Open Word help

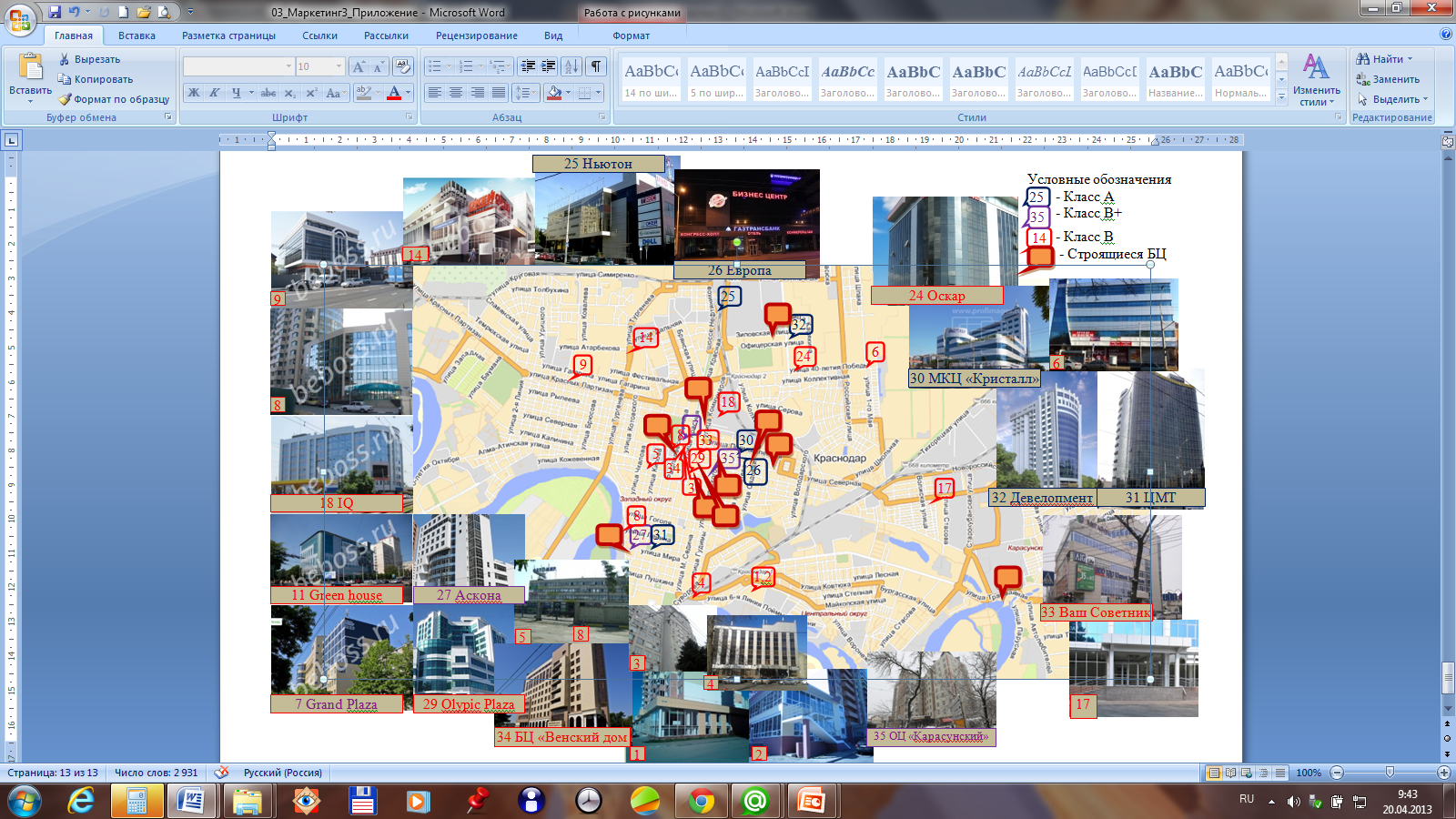pyautogui.click(x=1446, y=35)
